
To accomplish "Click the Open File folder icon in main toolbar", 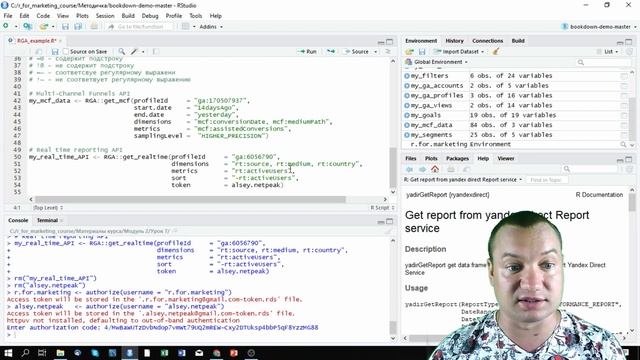I will [x=43, y=27].
